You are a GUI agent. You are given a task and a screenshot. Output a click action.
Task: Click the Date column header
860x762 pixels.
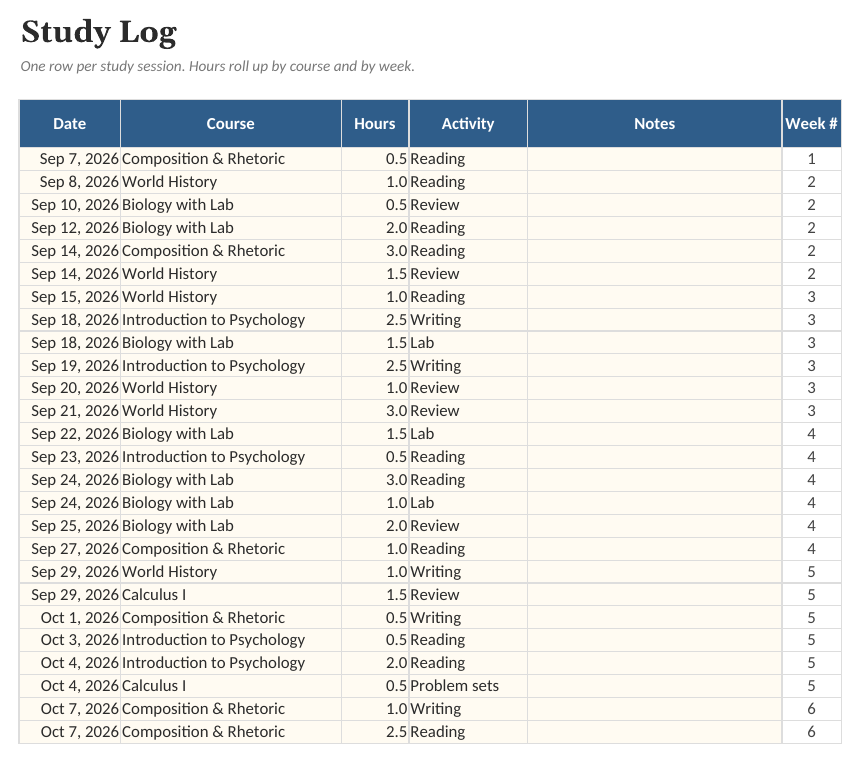pyautogui.click(x=70, y=123)
